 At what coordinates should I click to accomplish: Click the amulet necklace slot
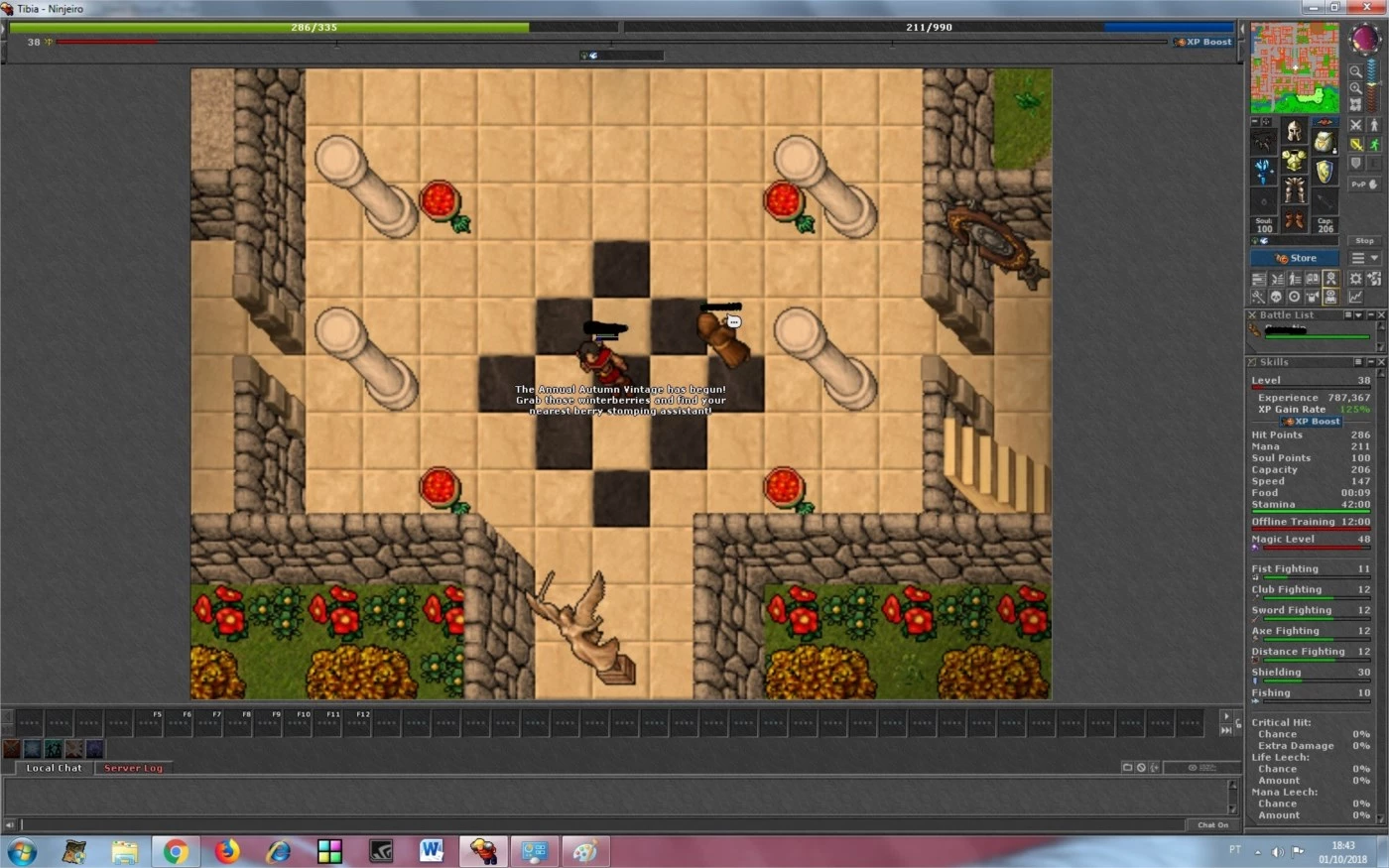pyautogui.click(x=1264, y=142)
